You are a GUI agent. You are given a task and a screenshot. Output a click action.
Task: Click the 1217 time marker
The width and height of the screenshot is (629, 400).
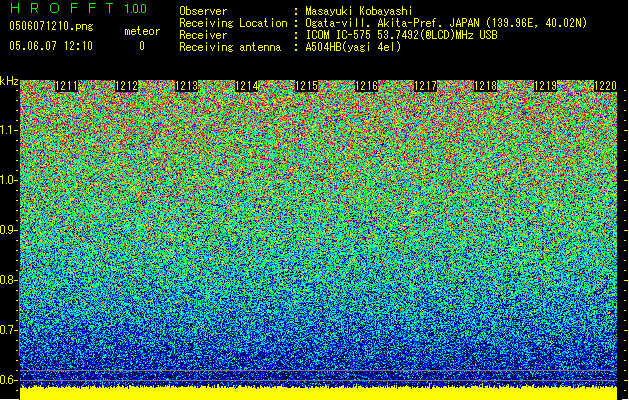point(425,86)
